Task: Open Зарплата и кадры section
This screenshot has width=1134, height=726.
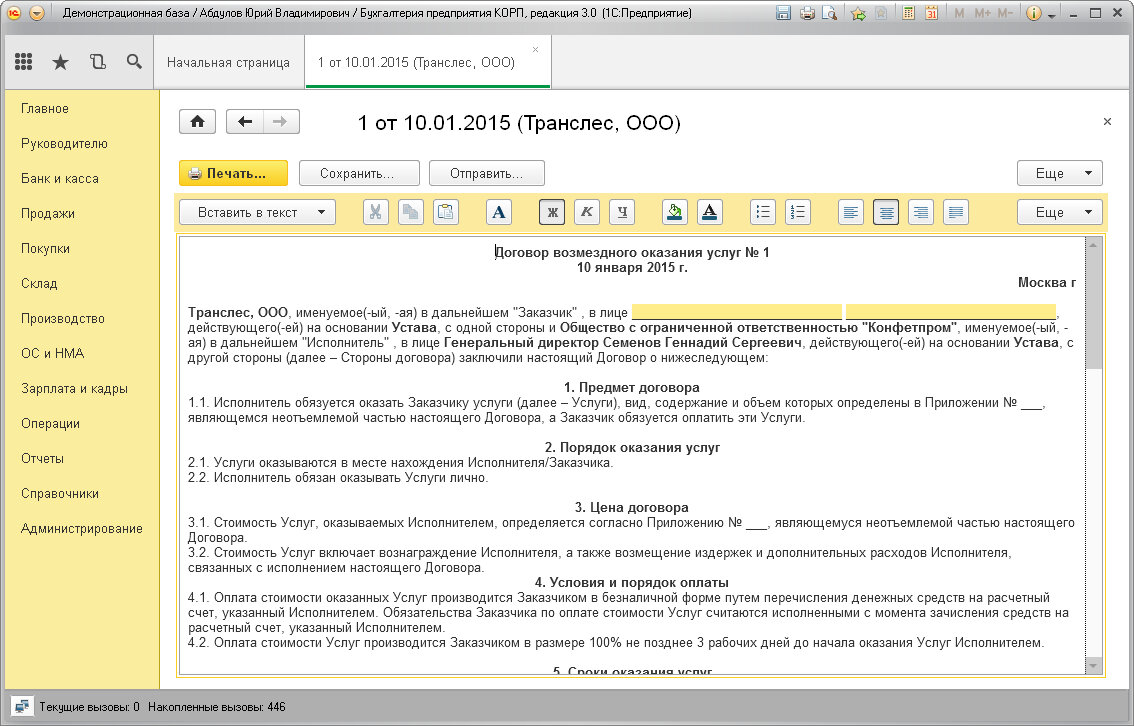Action: [74, 388]
